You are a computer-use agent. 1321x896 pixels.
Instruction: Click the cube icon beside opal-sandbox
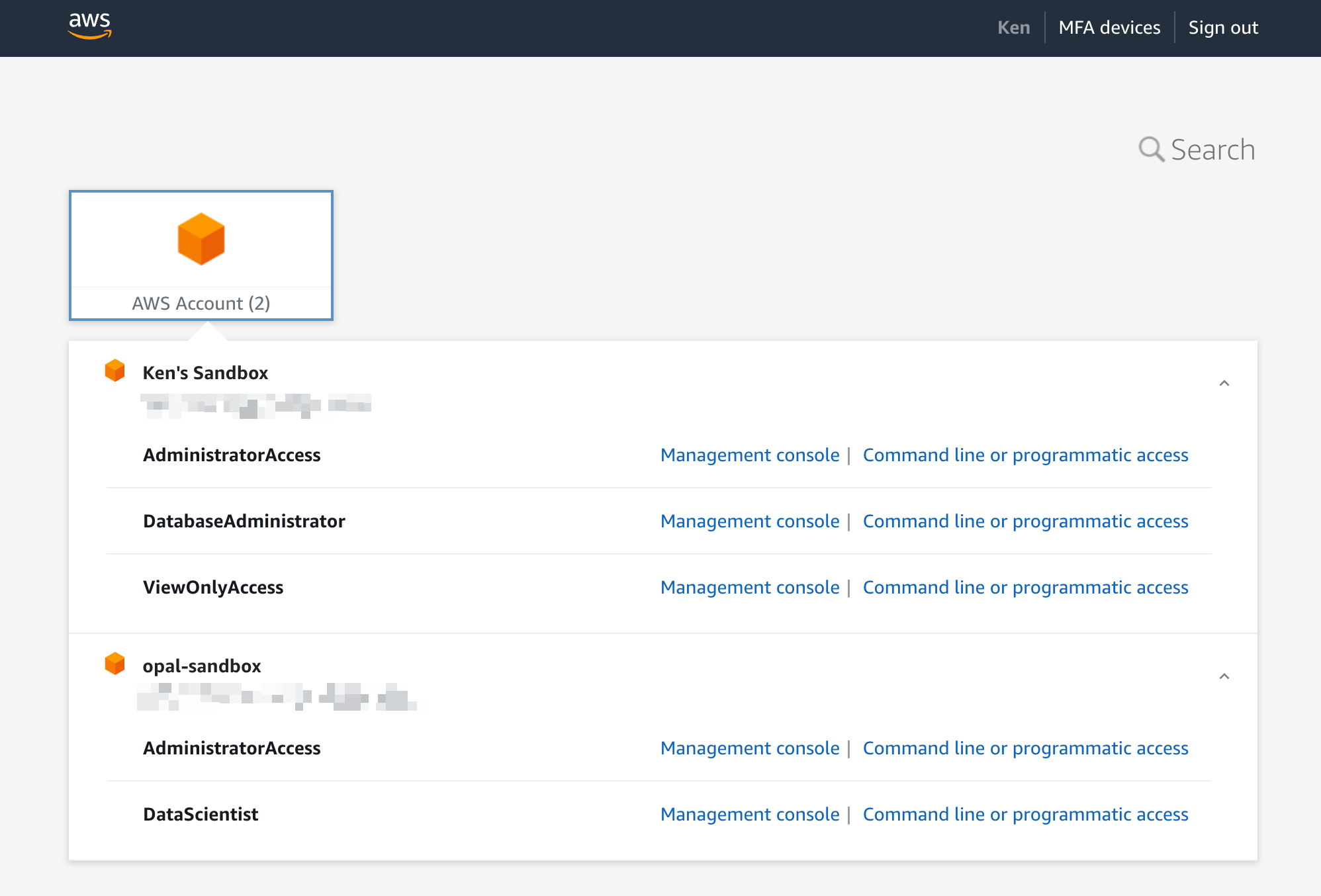(x=115, y=664)
